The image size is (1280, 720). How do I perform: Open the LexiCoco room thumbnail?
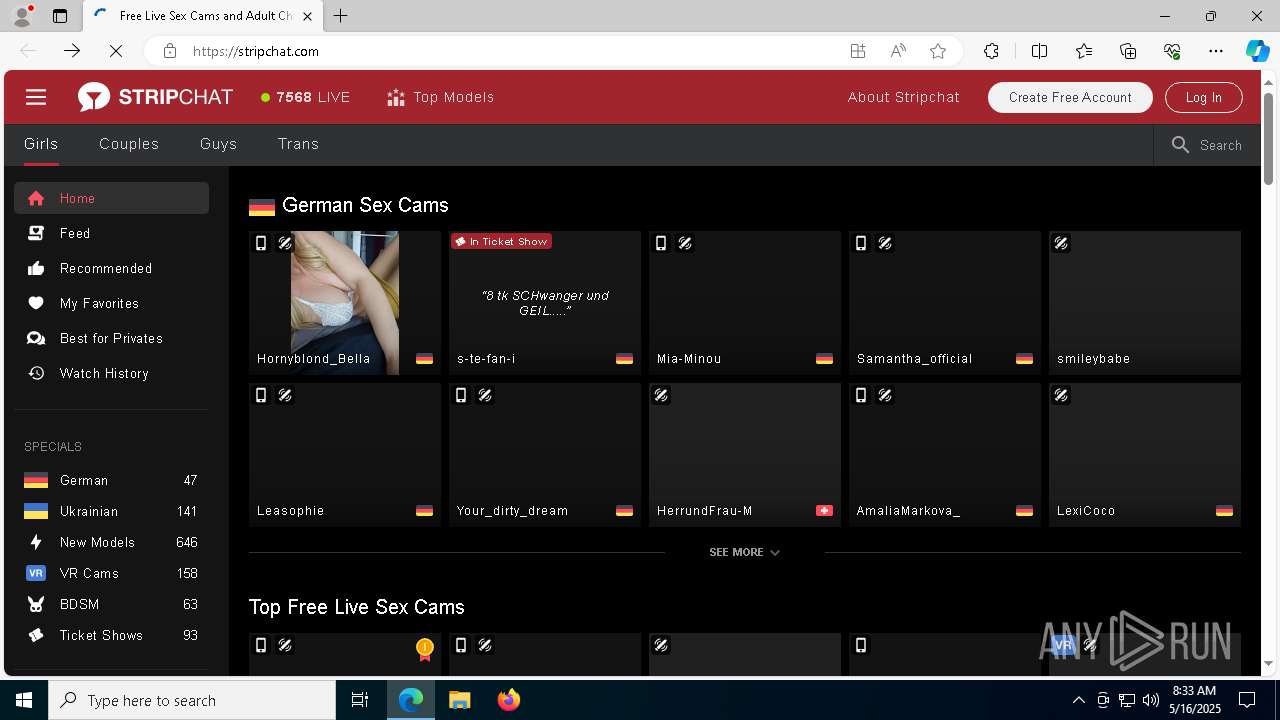click(x=1145, y=455)
